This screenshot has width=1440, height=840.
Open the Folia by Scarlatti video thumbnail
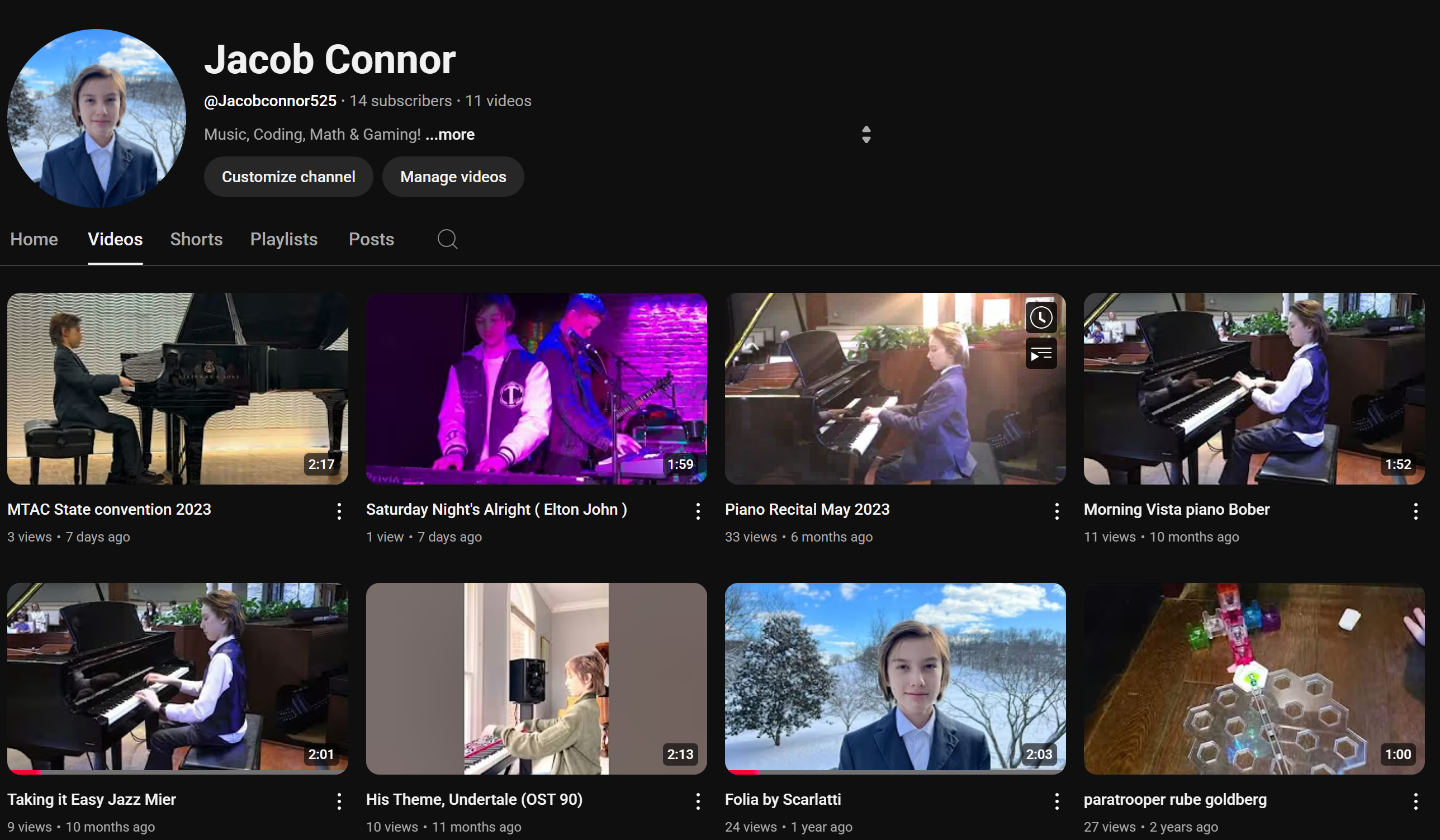pos(894,679)
